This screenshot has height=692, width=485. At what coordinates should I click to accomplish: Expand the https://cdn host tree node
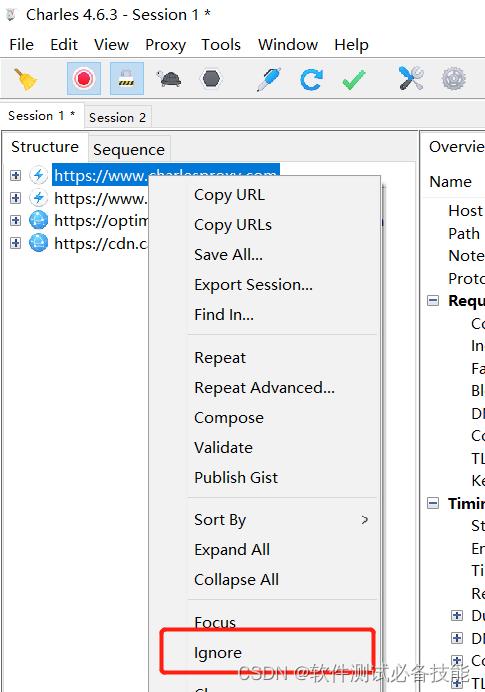click(15, 243)
